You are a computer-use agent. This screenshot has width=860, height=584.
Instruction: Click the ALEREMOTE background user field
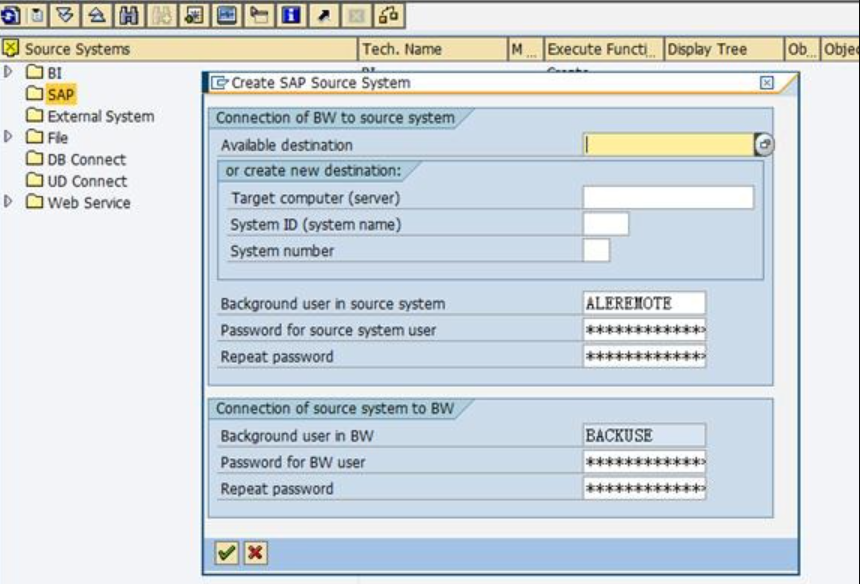pyautogui.click(x=644, y=303)
